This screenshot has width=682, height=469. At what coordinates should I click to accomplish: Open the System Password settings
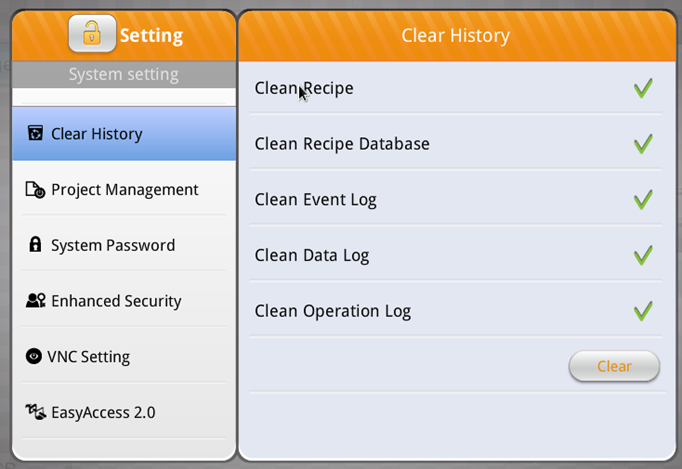coord(124,245)
